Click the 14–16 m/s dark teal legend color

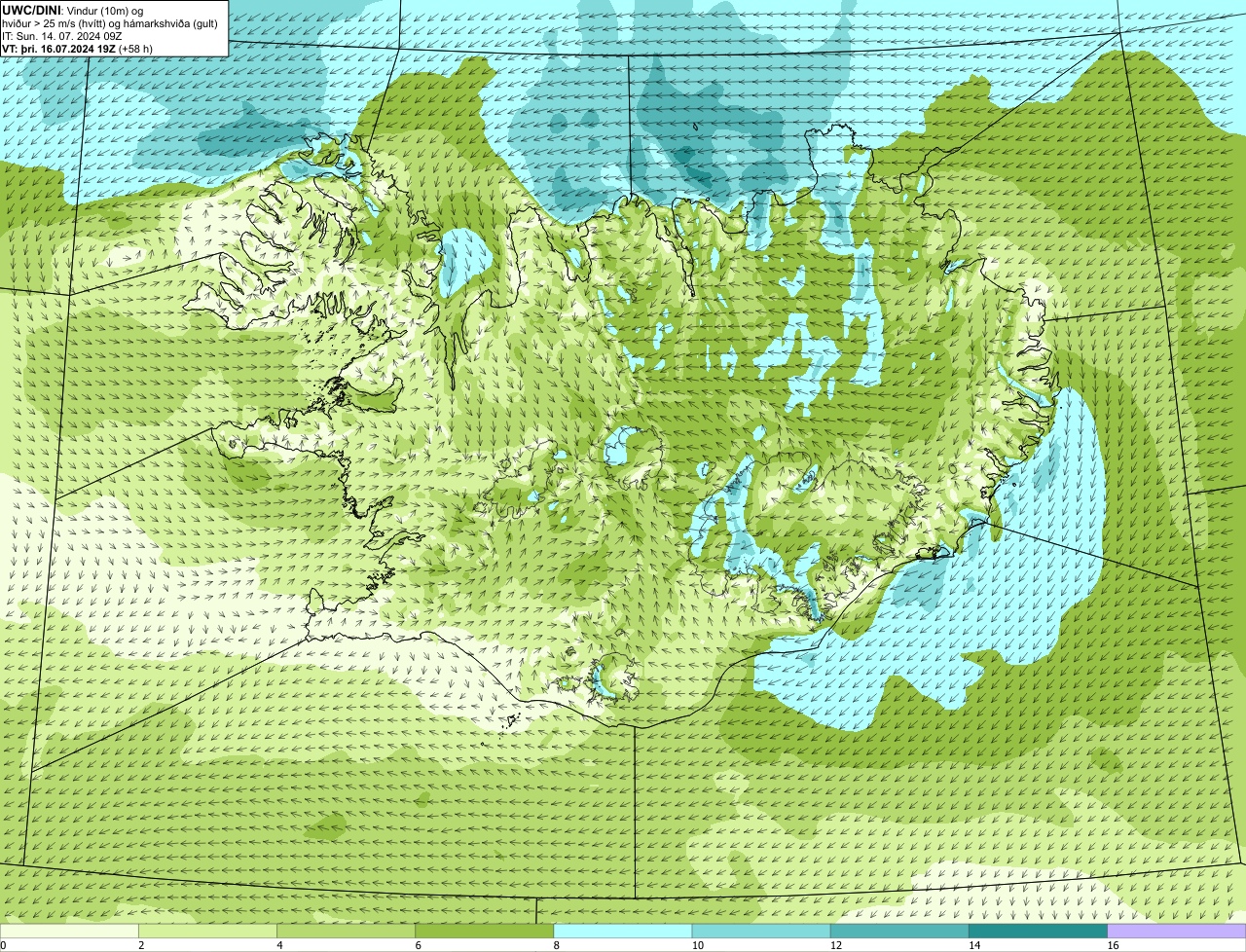pos(1038,931)
